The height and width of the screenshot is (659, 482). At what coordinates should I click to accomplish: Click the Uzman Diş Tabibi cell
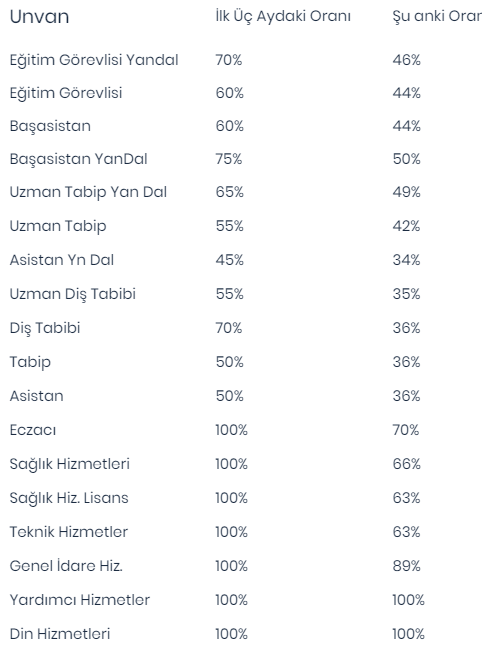point(73,294)
